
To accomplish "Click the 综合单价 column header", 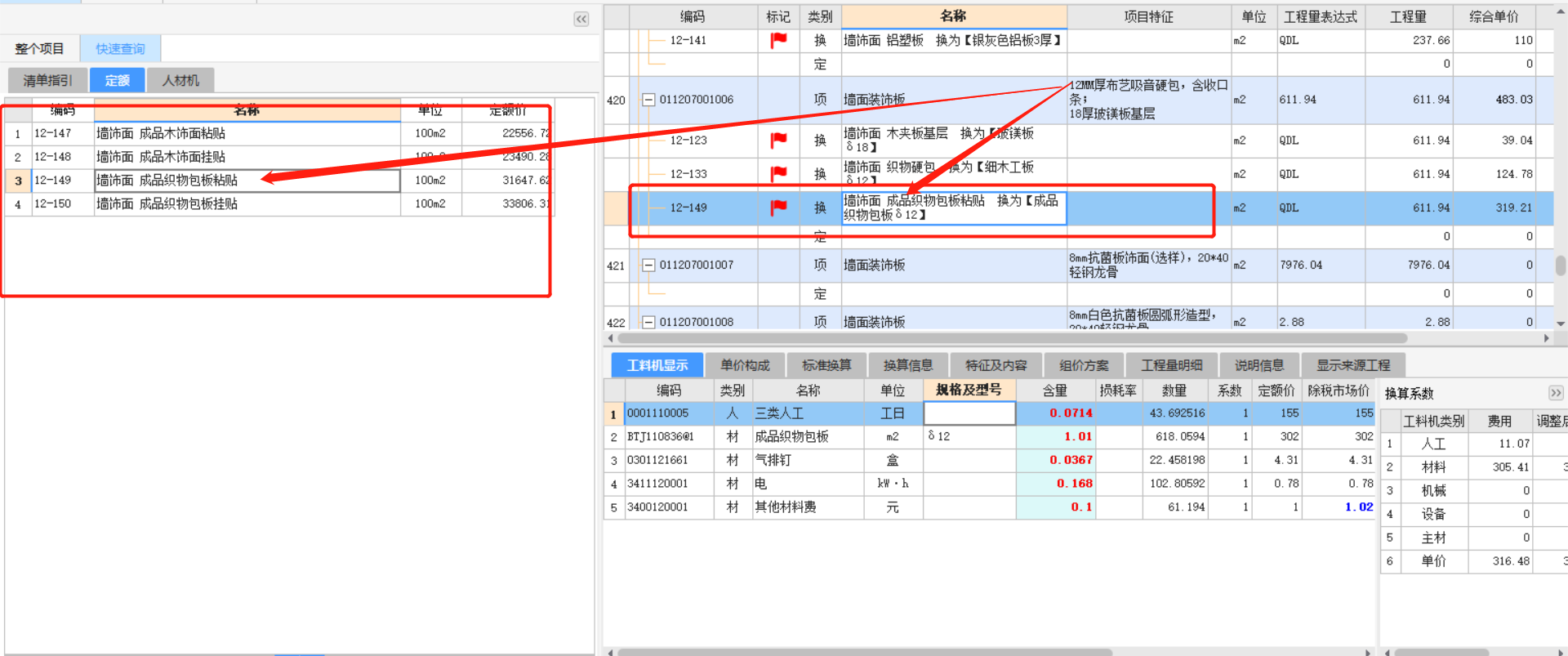I will pos(1494,16).
